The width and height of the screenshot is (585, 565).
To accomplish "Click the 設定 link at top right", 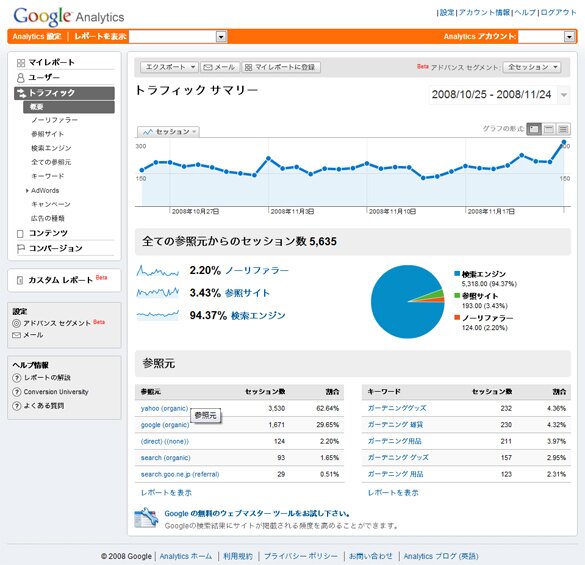I will tap(447, 13).
